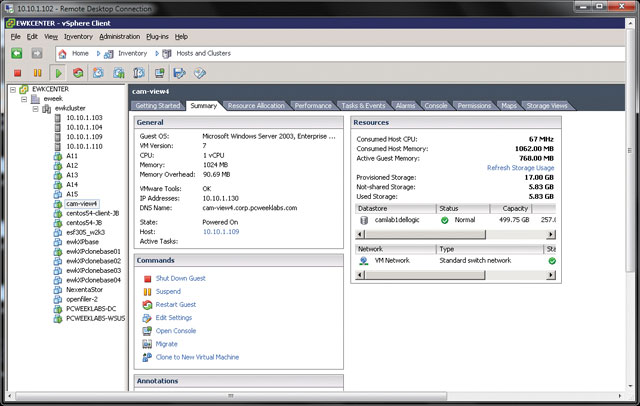Switch to the Console tab
This screenshot has width=640, height=406.
point(436,106)
